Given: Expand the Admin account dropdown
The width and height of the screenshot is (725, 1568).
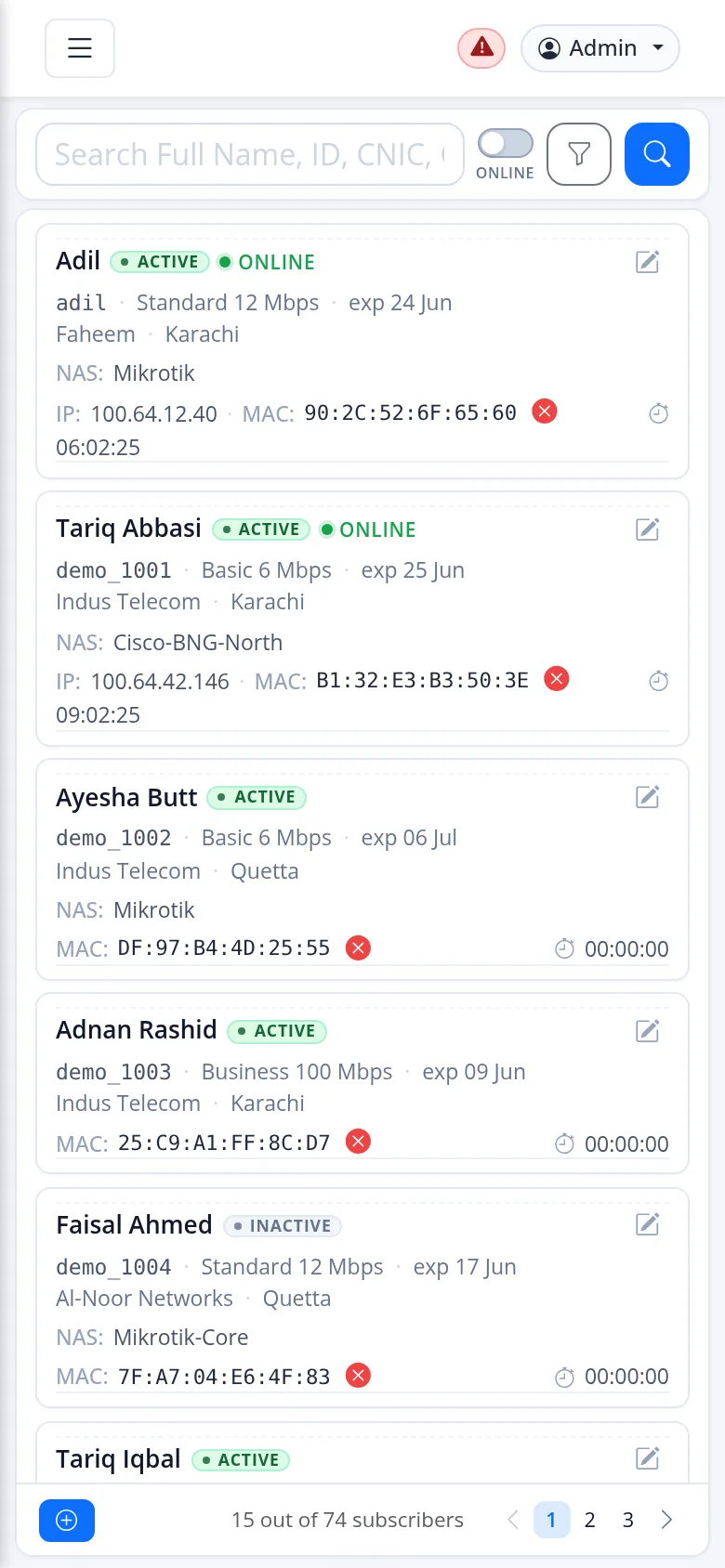Looking at the screenshot, I should (x=600, y=48).
